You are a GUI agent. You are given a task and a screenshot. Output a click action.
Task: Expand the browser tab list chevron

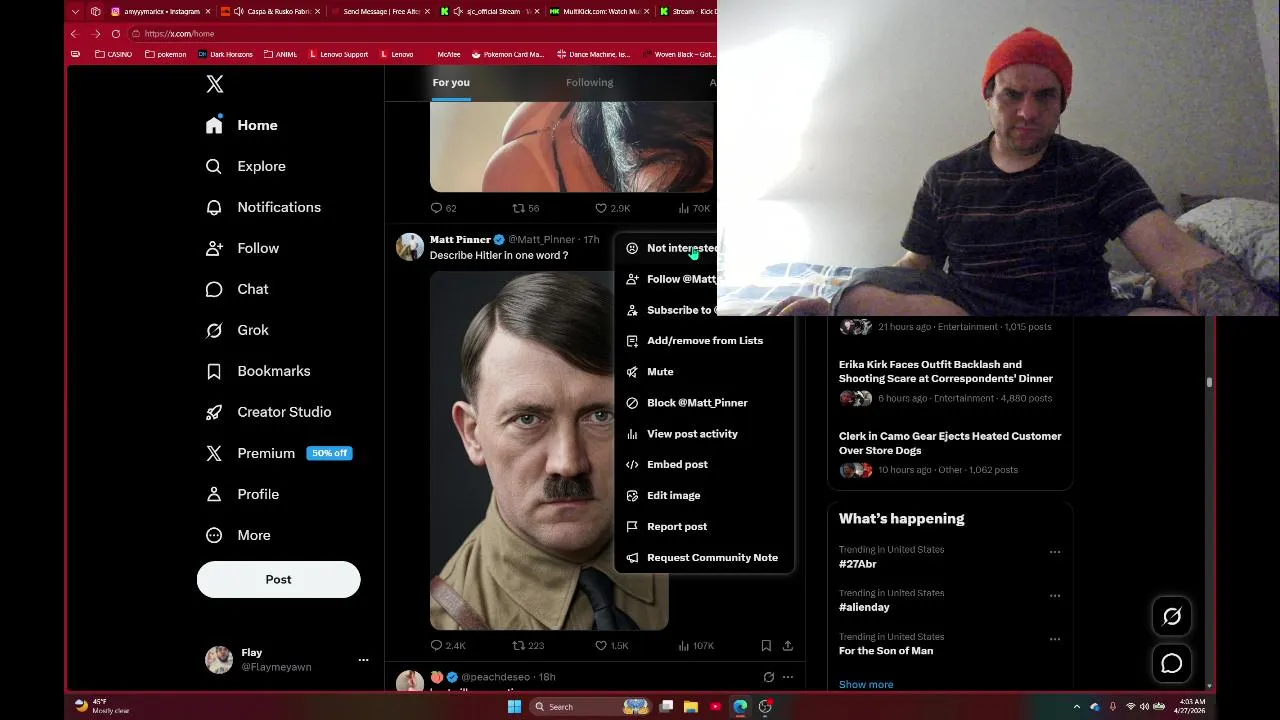click(x=75, y=11)
